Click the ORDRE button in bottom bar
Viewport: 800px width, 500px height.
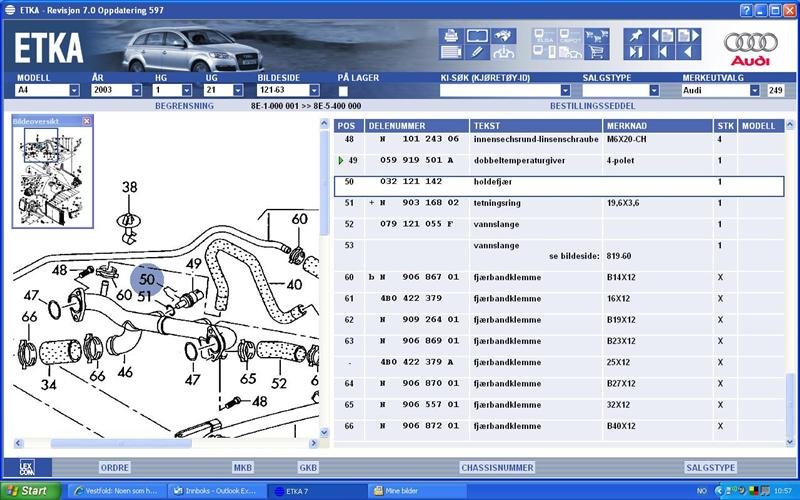pos(115,467)
